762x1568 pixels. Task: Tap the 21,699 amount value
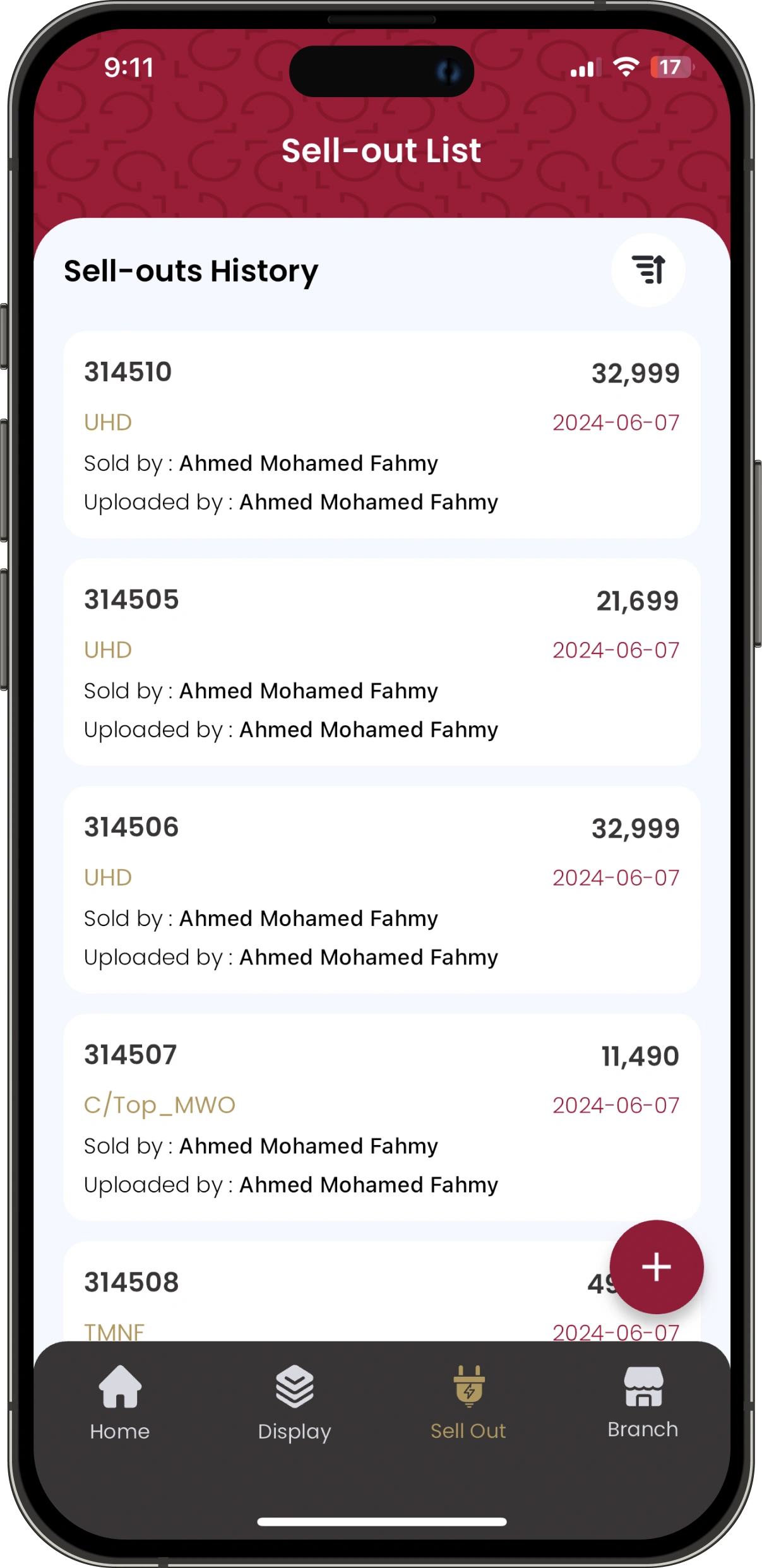point(638,601)
